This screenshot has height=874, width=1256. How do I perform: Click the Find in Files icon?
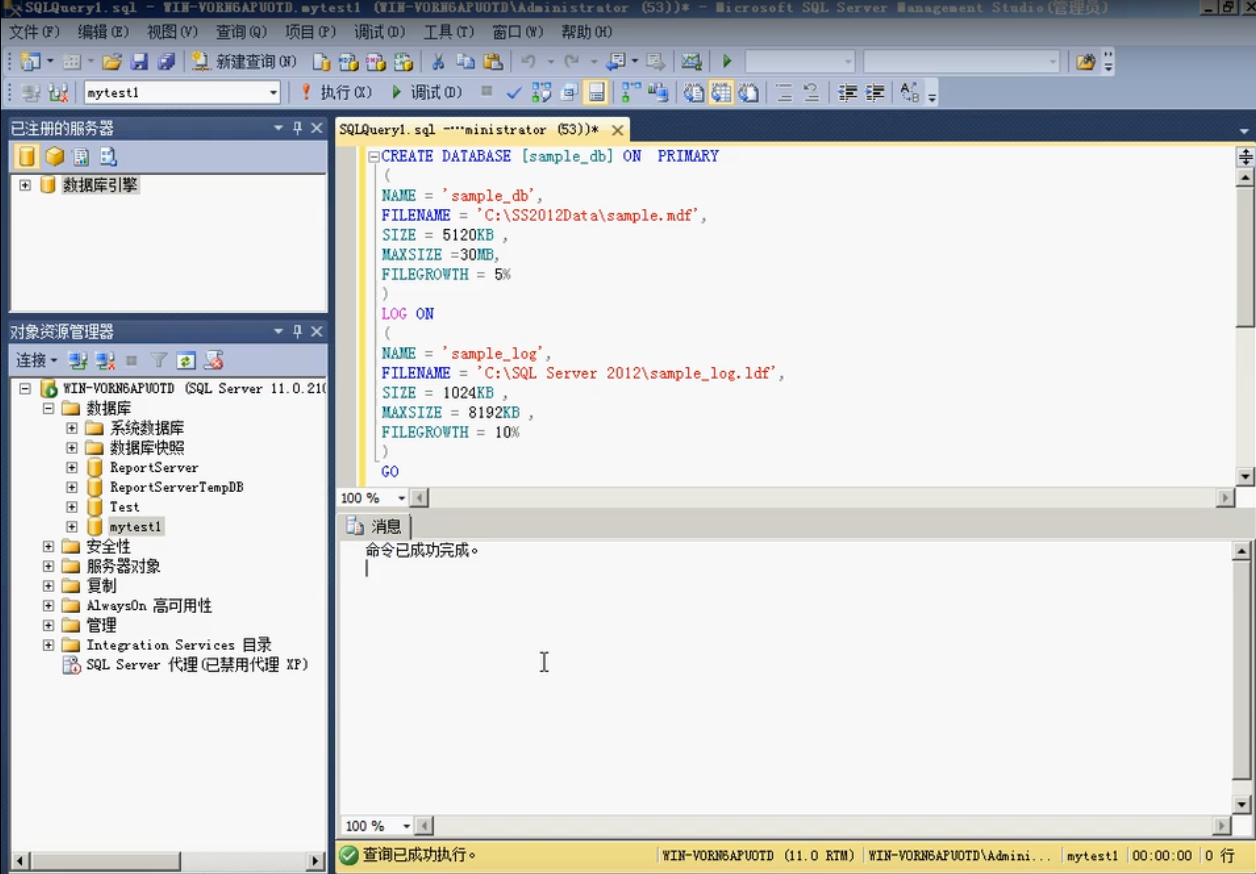tap(1086, 62)
